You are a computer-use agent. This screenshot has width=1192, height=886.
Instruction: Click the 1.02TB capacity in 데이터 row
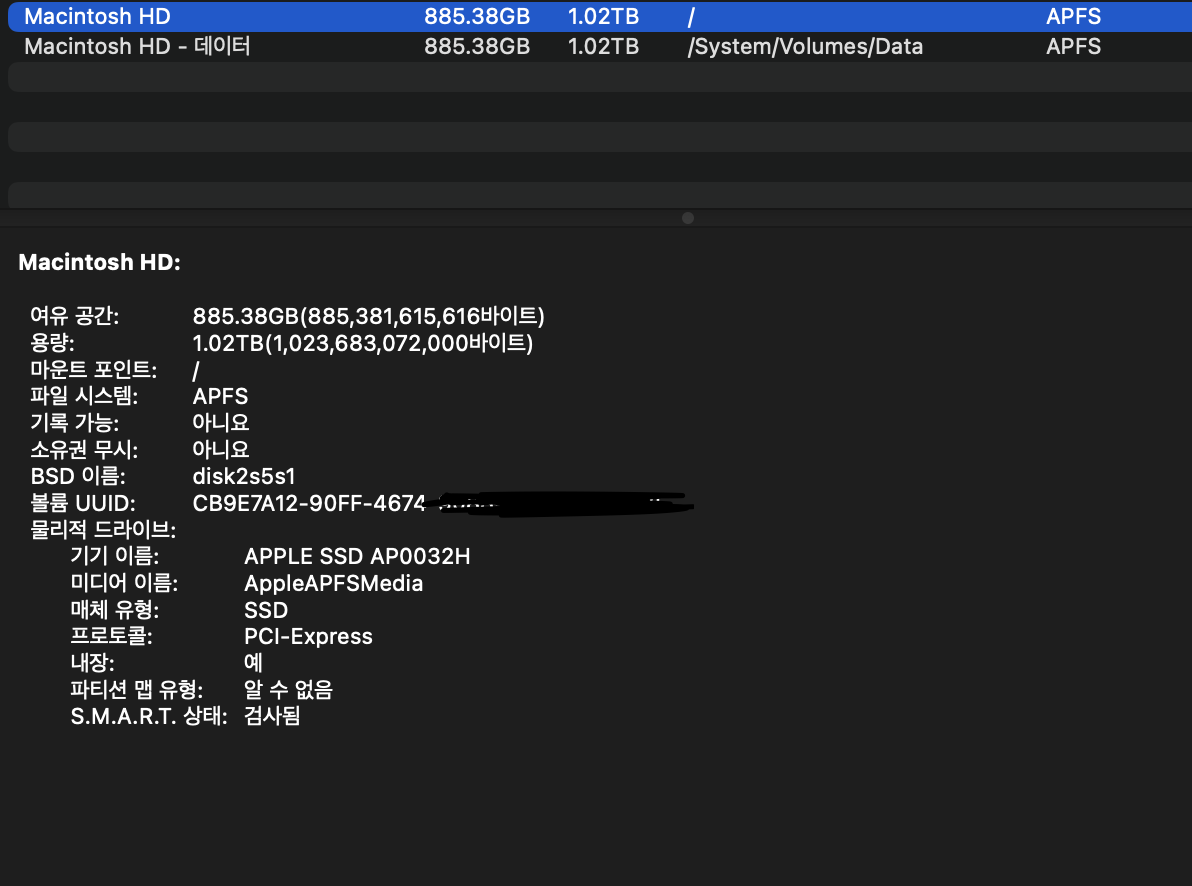(x=603, y=46)
